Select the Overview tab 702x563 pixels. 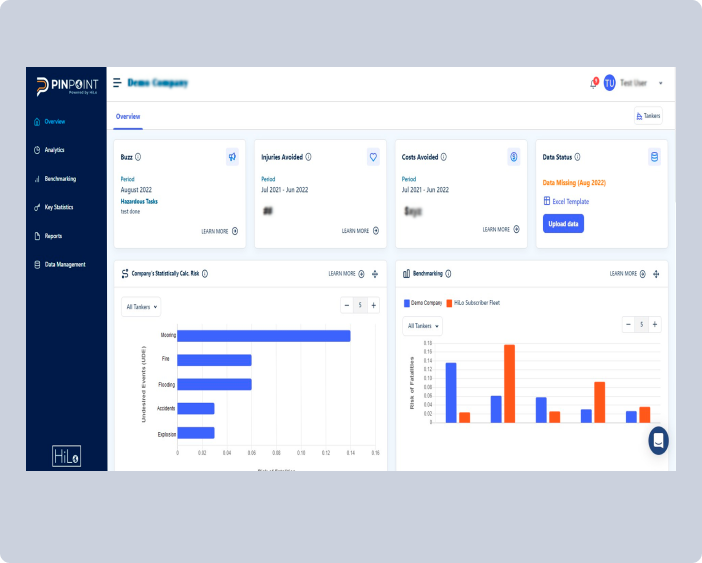(127, 116)
